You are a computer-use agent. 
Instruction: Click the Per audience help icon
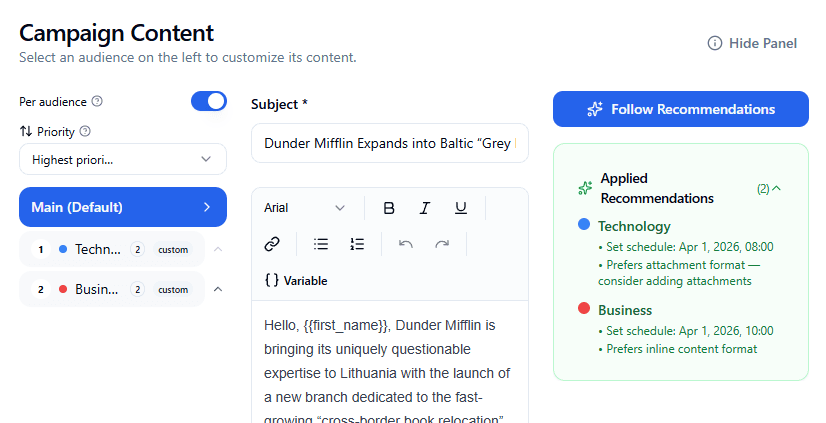(97, 101)
